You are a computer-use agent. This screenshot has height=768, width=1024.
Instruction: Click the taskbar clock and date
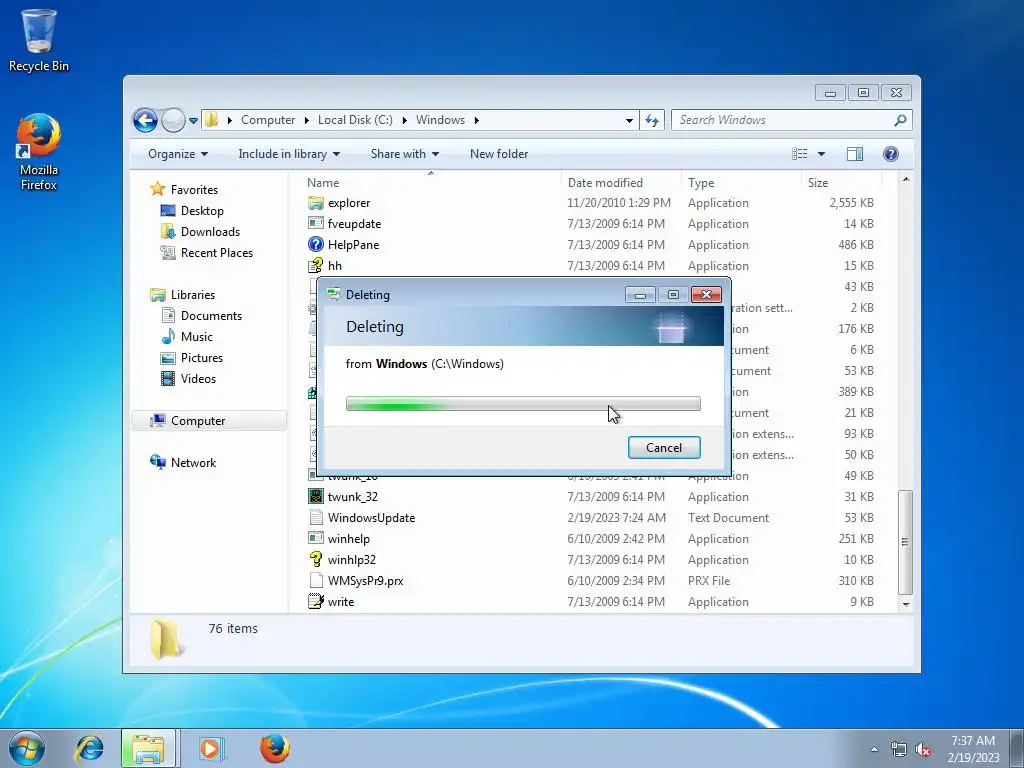coord(973,749)
